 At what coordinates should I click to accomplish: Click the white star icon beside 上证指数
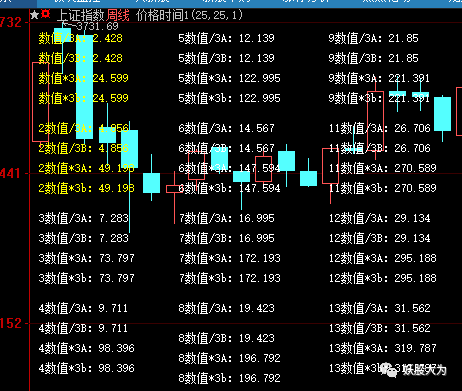35,15
